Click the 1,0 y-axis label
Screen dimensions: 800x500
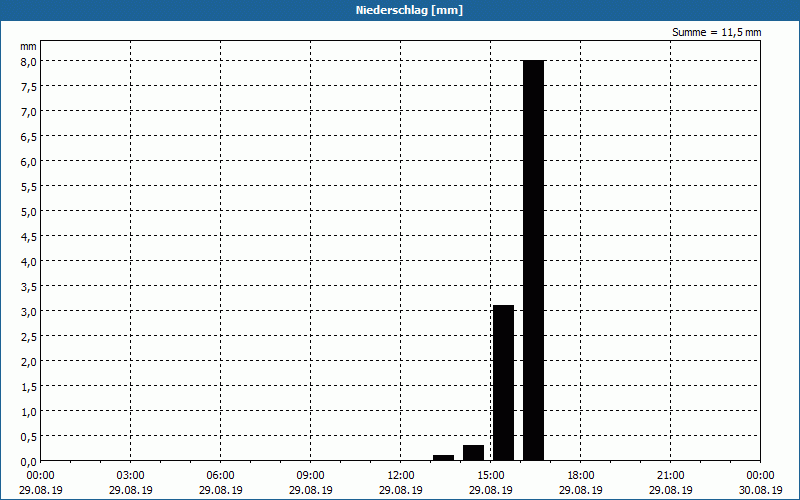point(29,411)
